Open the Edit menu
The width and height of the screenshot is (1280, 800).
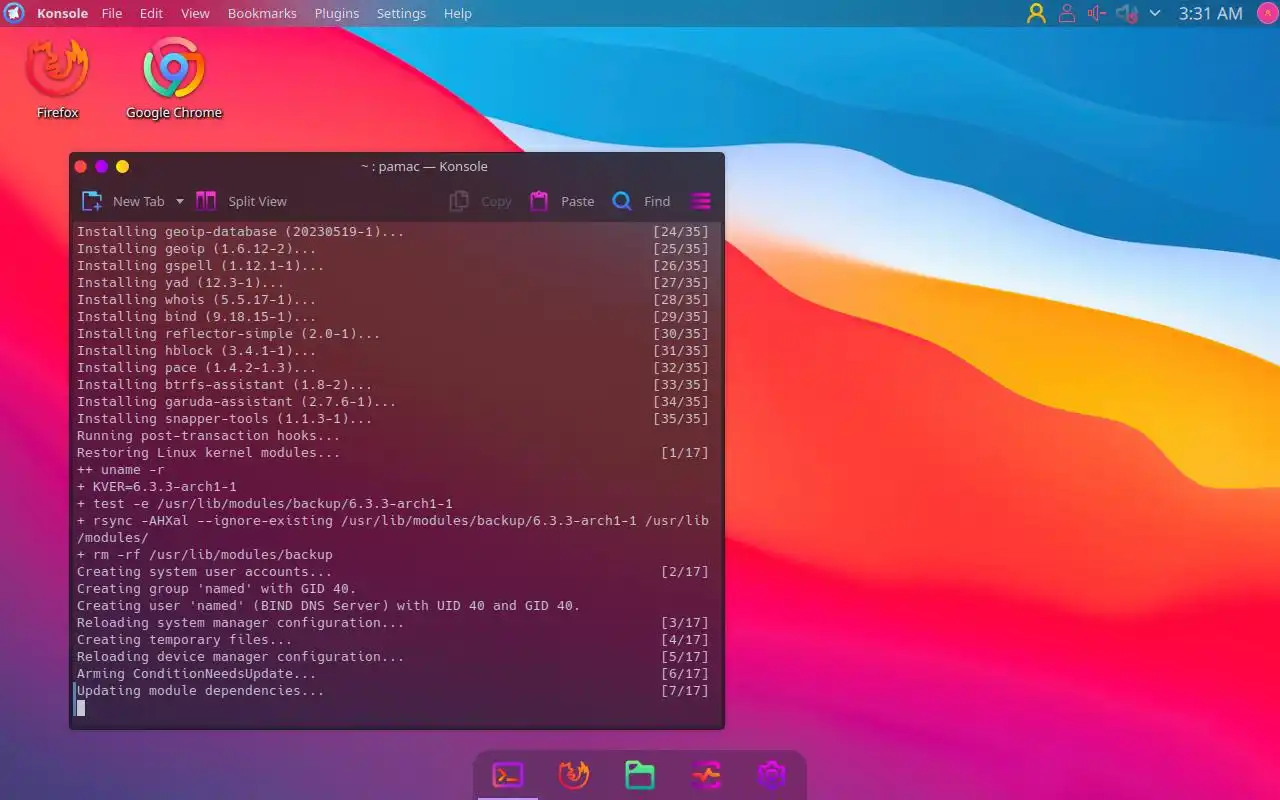(151, 13)
